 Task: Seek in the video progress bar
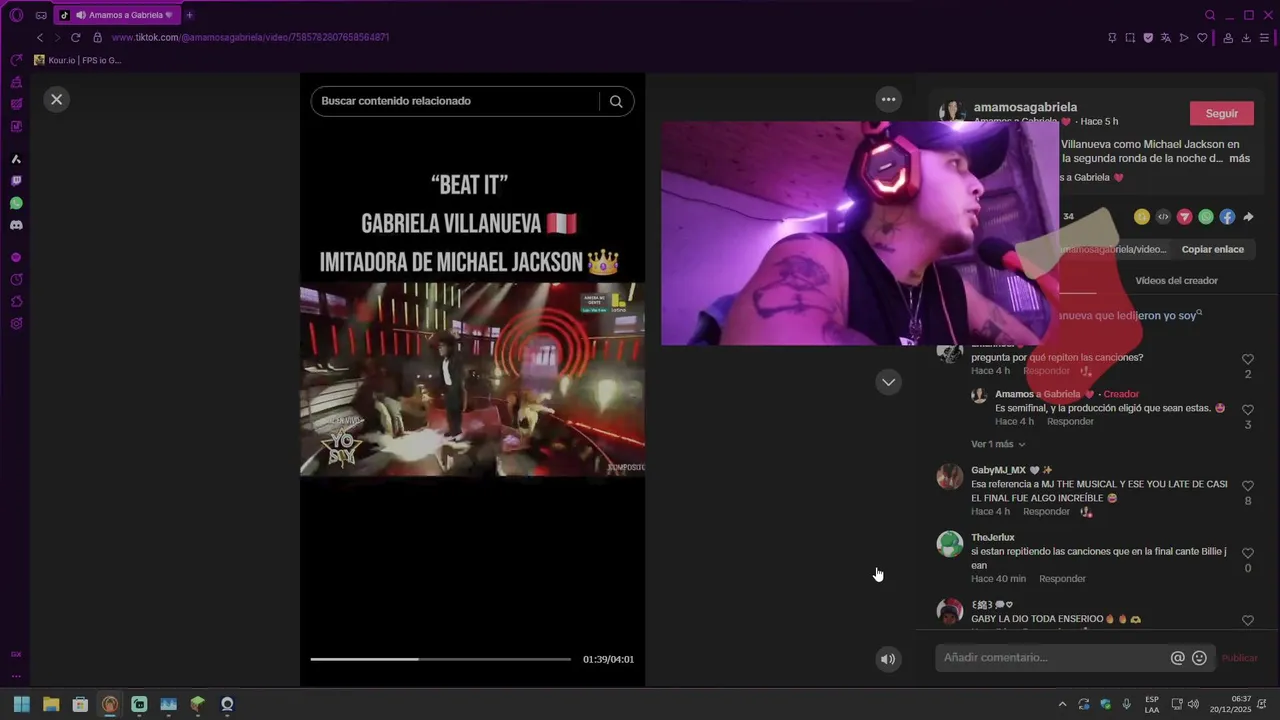click(441, 659)
